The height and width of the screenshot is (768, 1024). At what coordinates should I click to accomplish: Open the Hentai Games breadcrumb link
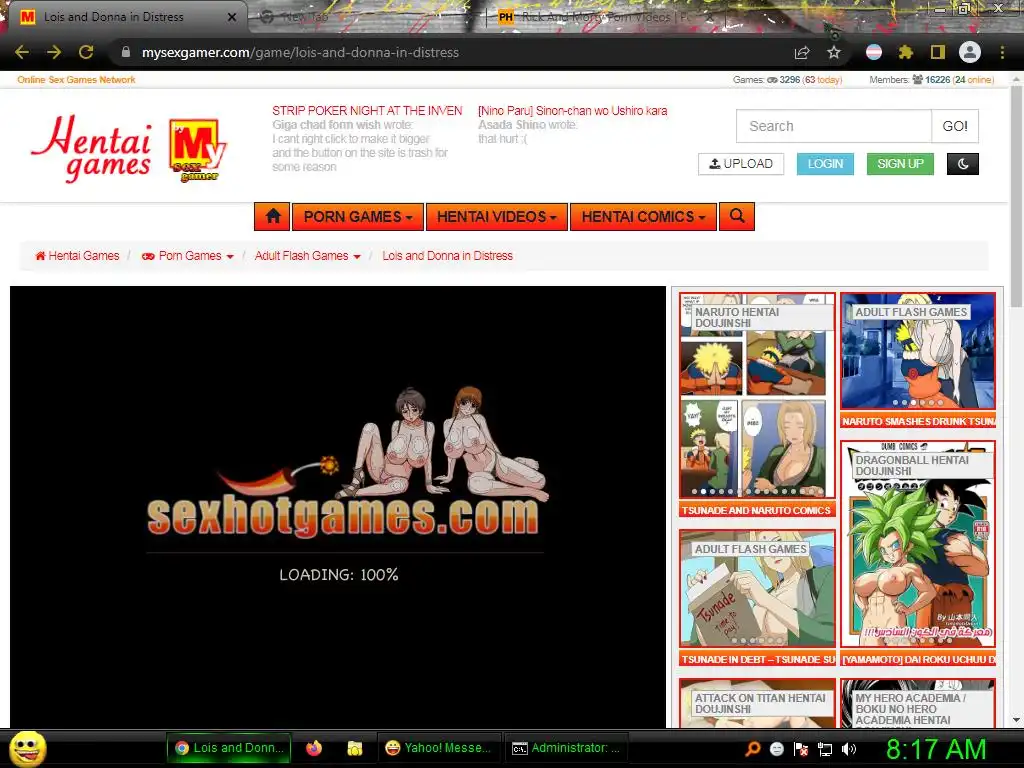[77, 256]
